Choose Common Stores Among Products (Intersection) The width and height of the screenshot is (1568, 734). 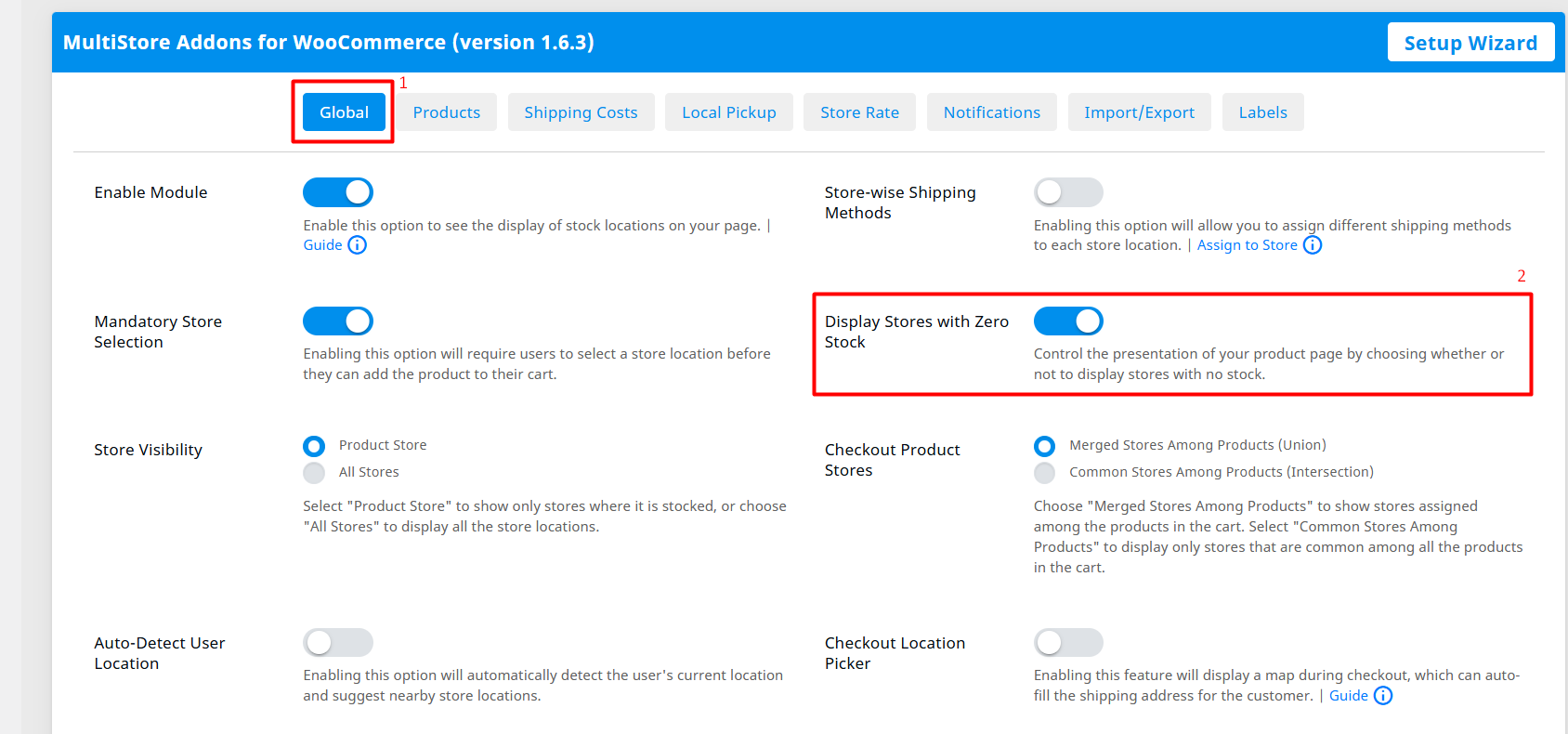(1045, 473)
